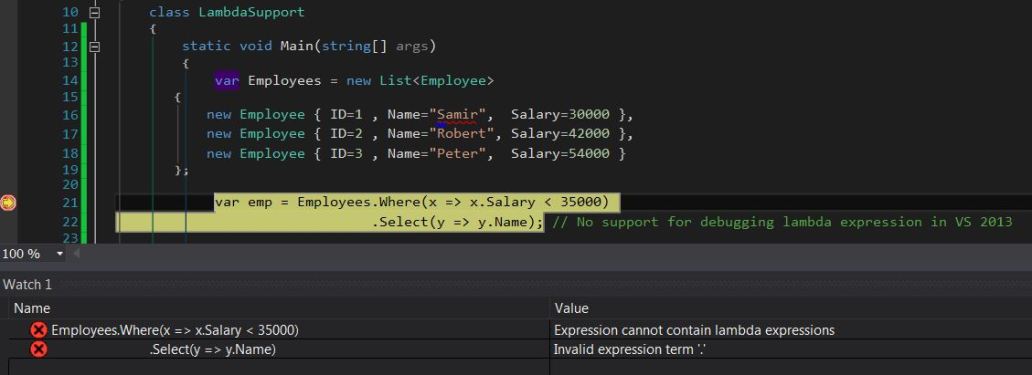Image resolution: width=1032 pixels, height=375 pixels.
Task: Click Salary=54000 on line 18
Action: (560, 153)
